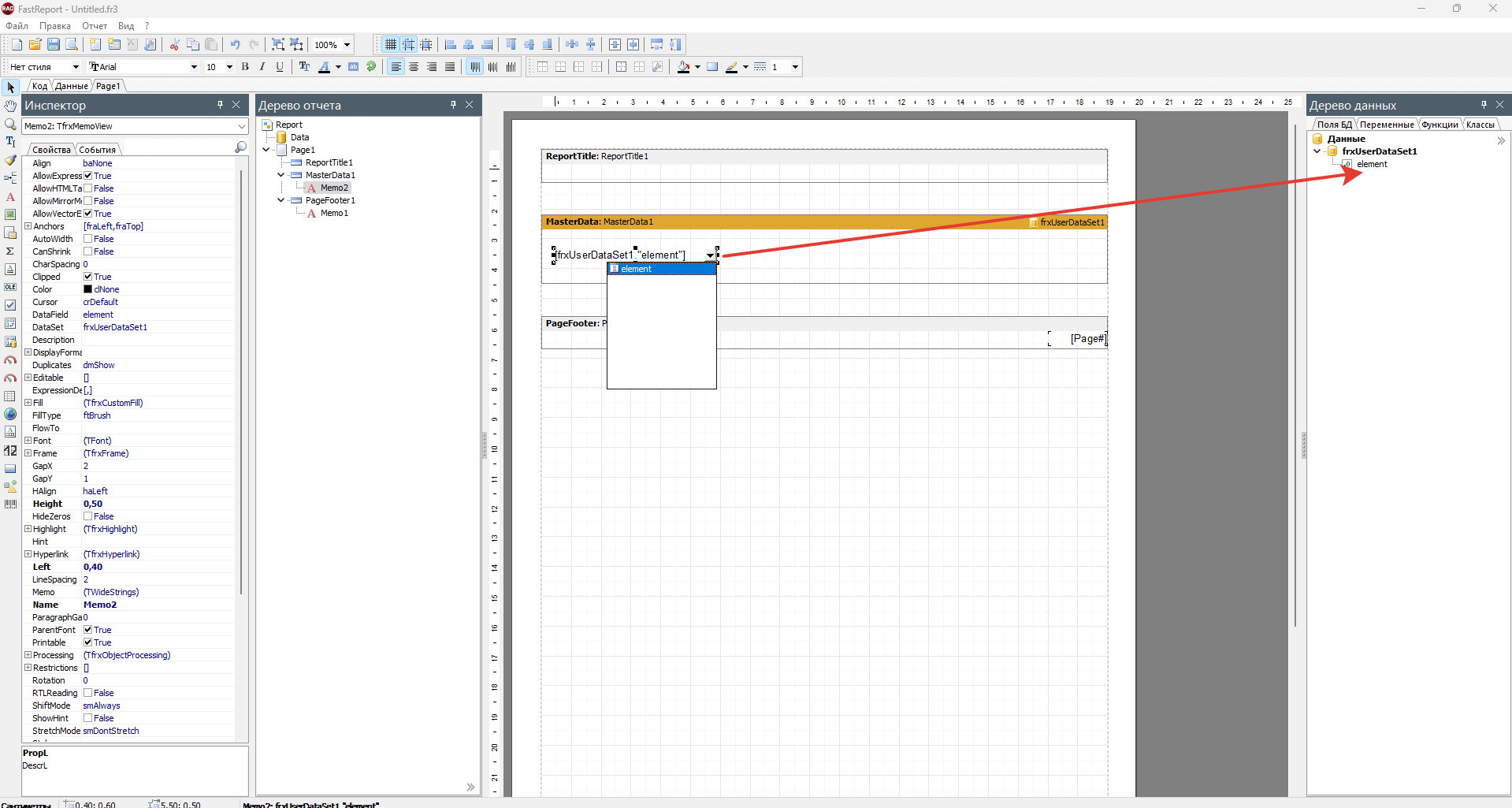Collapse frxUserDataSet1 in data tree
The image size is (1512, 808).
(1317, 151)
